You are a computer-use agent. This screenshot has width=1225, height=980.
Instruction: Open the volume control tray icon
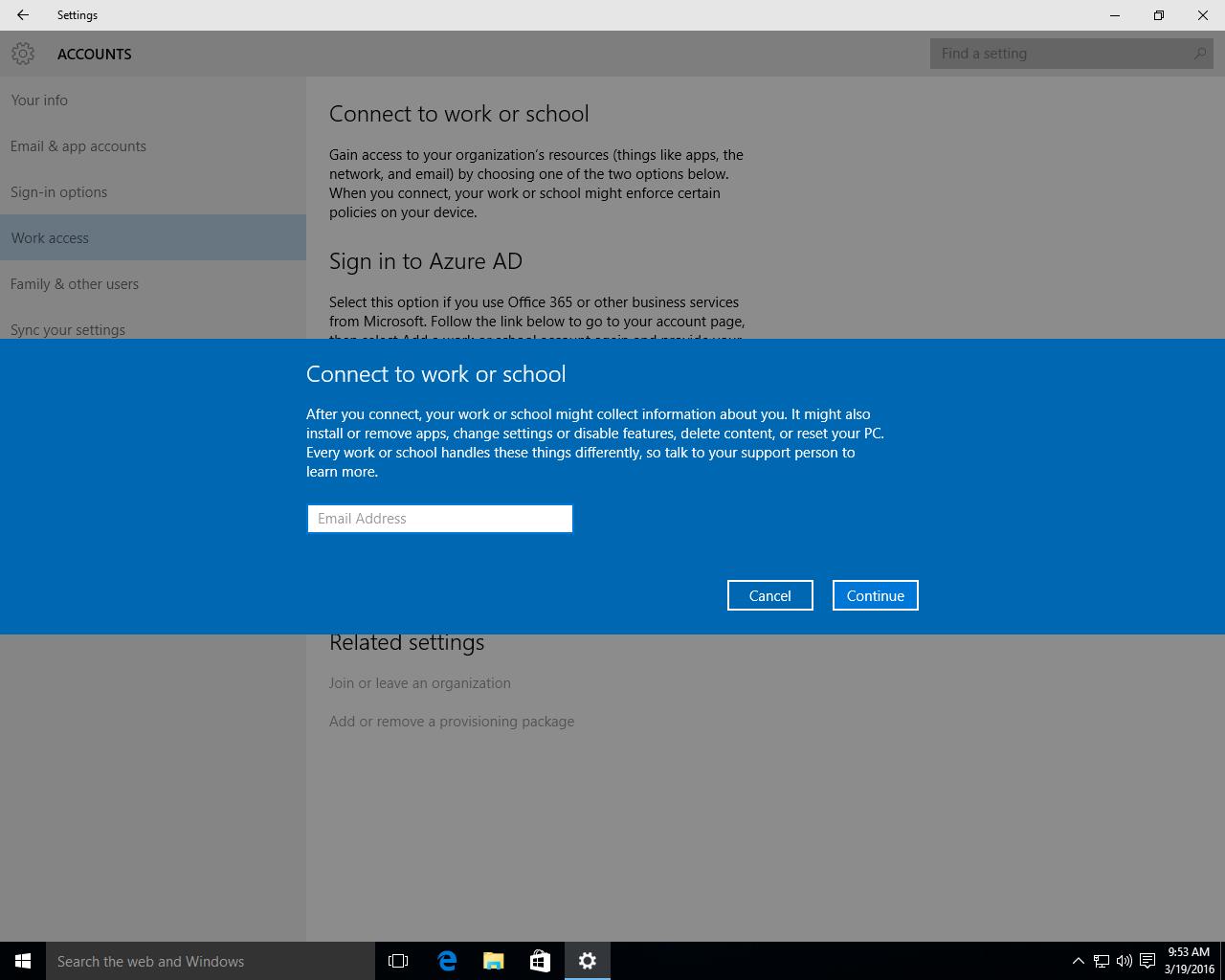1125,961
